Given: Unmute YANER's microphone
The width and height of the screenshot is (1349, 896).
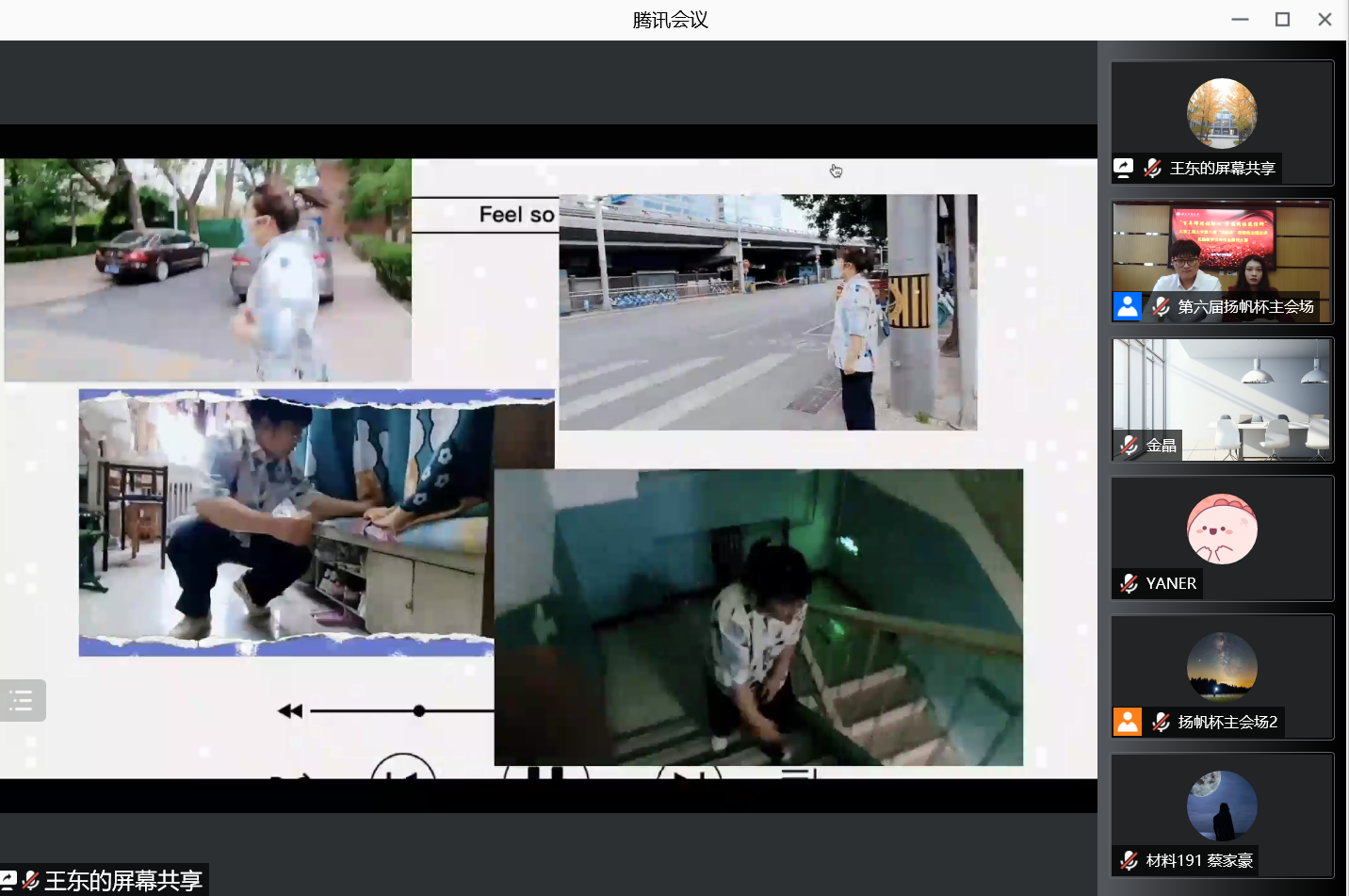Looking at the screenshot, I should pyautogui.click(x=1129, y=582).
